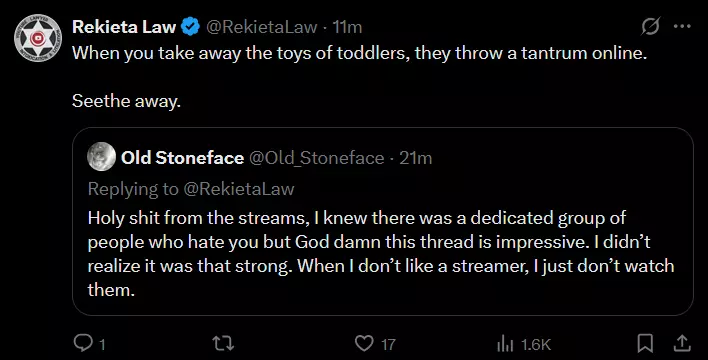The image size is (708, 360).
Task: Open the 11m timestamp link
Action: click(347, 27)
